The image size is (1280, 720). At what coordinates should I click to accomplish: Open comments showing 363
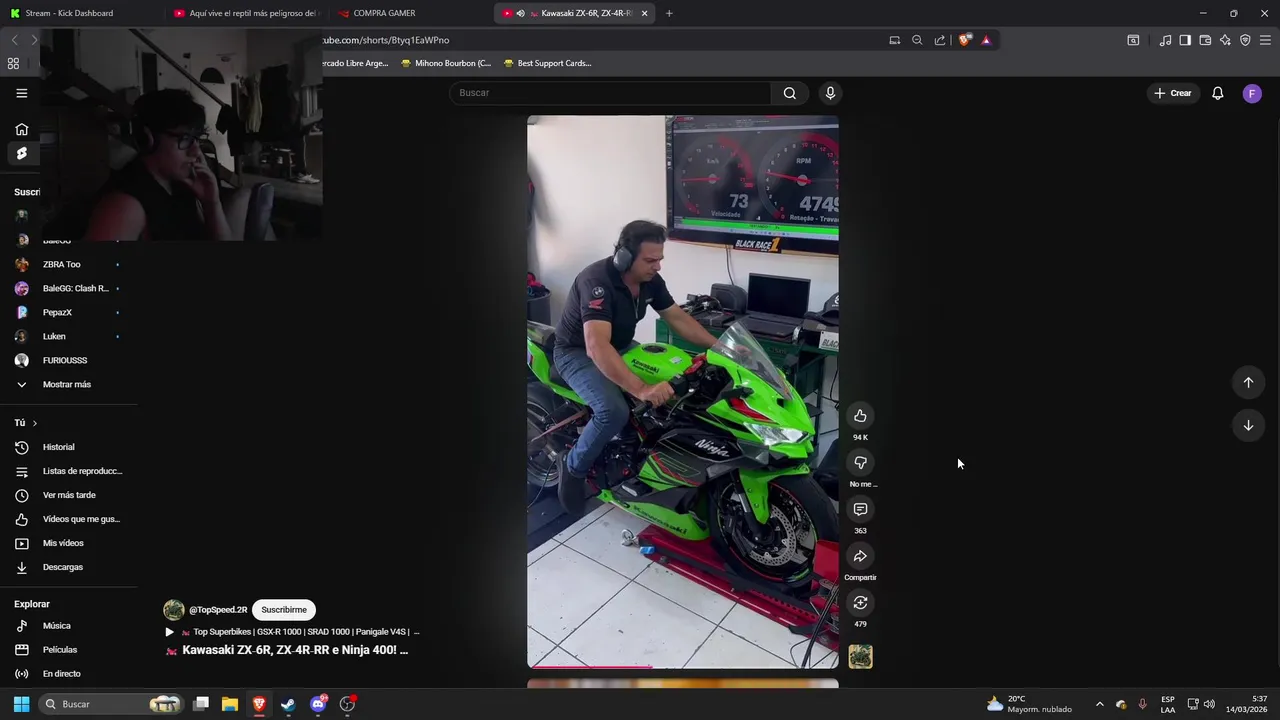tap(860, 510)
